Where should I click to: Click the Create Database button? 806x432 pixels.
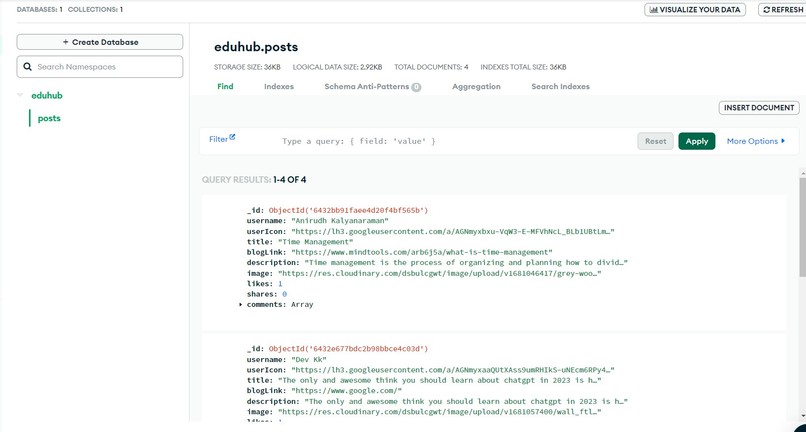coord(100,42)
